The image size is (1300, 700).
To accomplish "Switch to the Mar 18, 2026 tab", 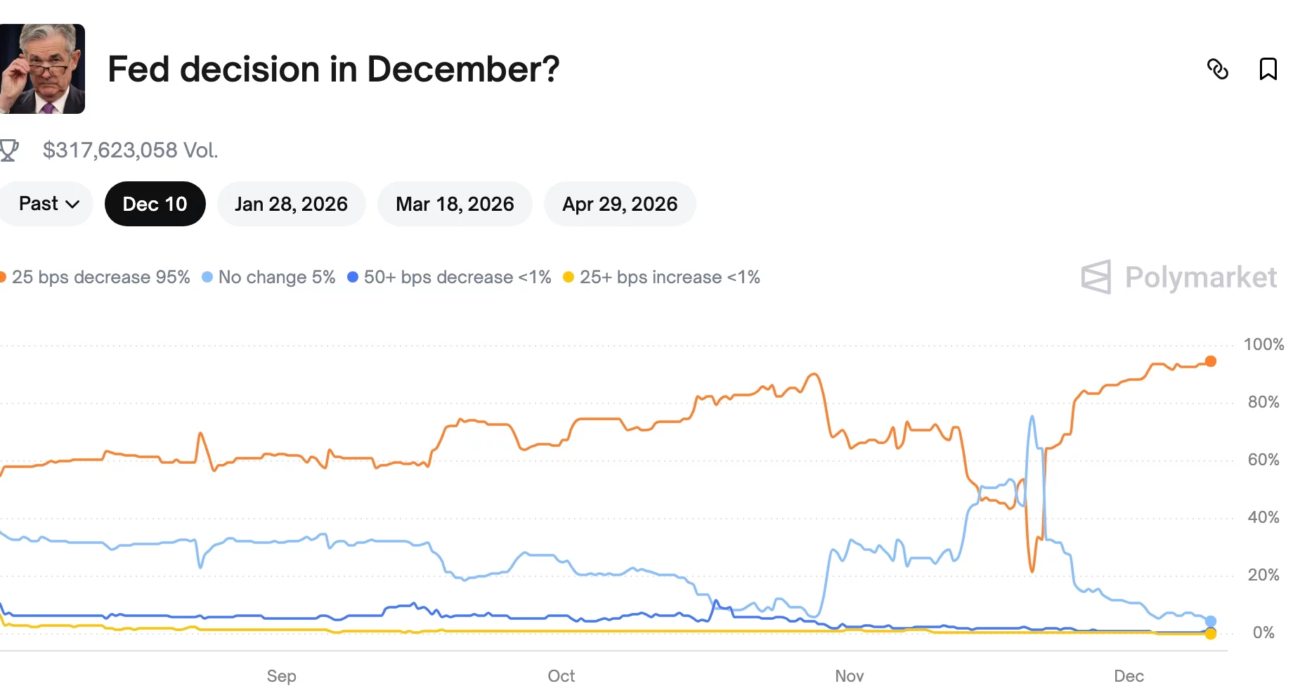I will (x=455, y=204).
